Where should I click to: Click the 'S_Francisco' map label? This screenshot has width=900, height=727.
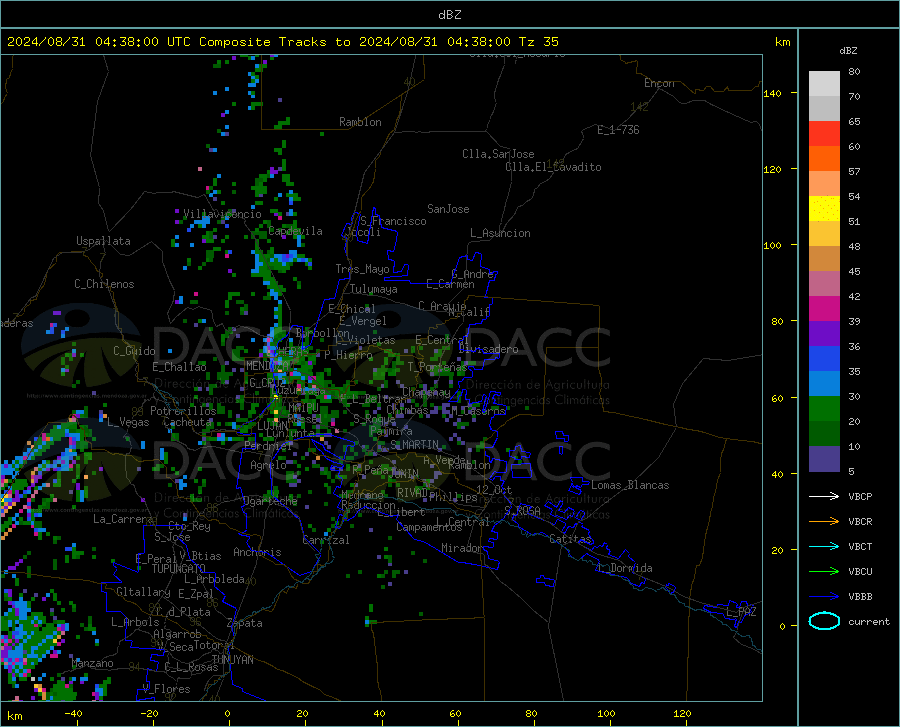tap(393, 221)
